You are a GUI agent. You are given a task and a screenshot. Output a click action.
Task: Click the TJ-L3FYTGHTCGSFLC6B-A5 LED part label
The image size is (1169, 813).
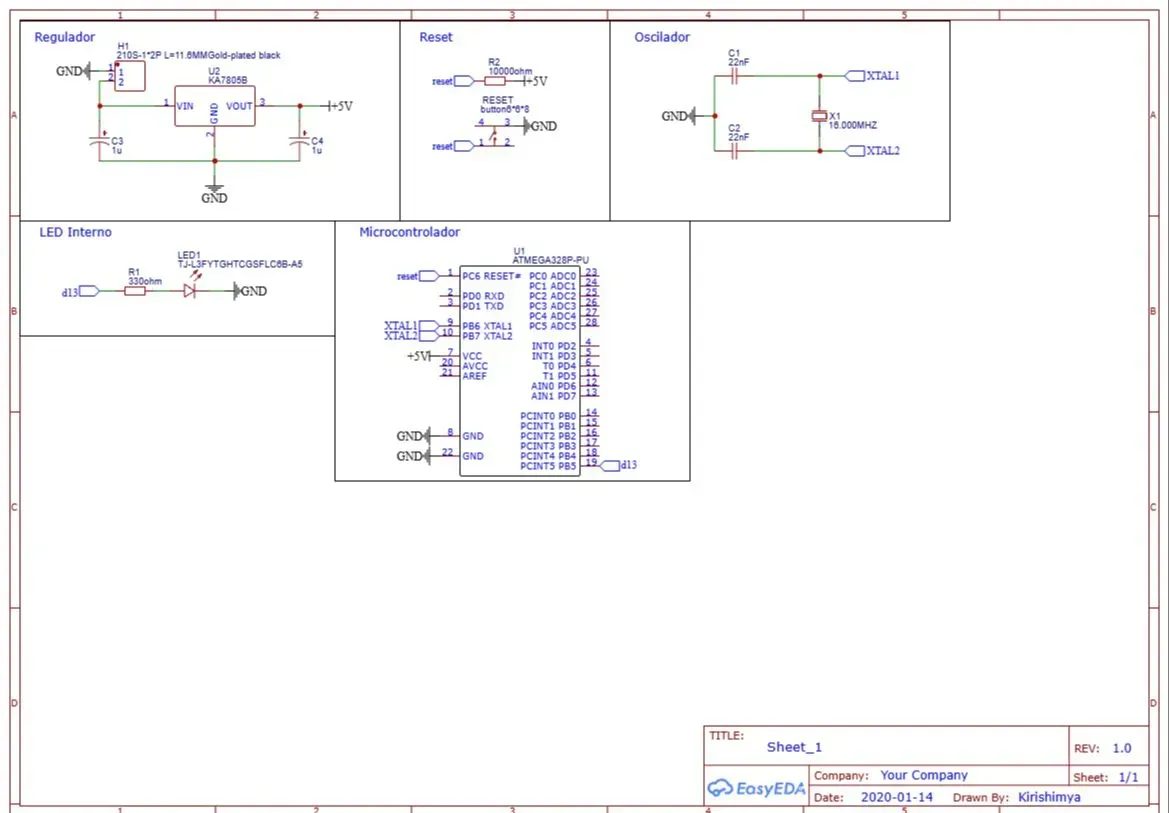pos(239,264)
